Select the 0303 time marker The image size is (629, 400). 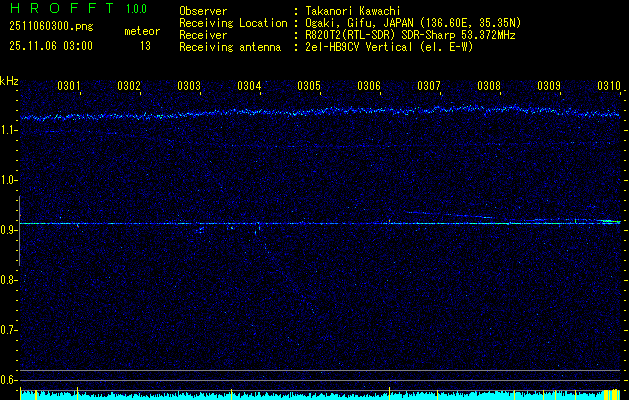(189, 87)
